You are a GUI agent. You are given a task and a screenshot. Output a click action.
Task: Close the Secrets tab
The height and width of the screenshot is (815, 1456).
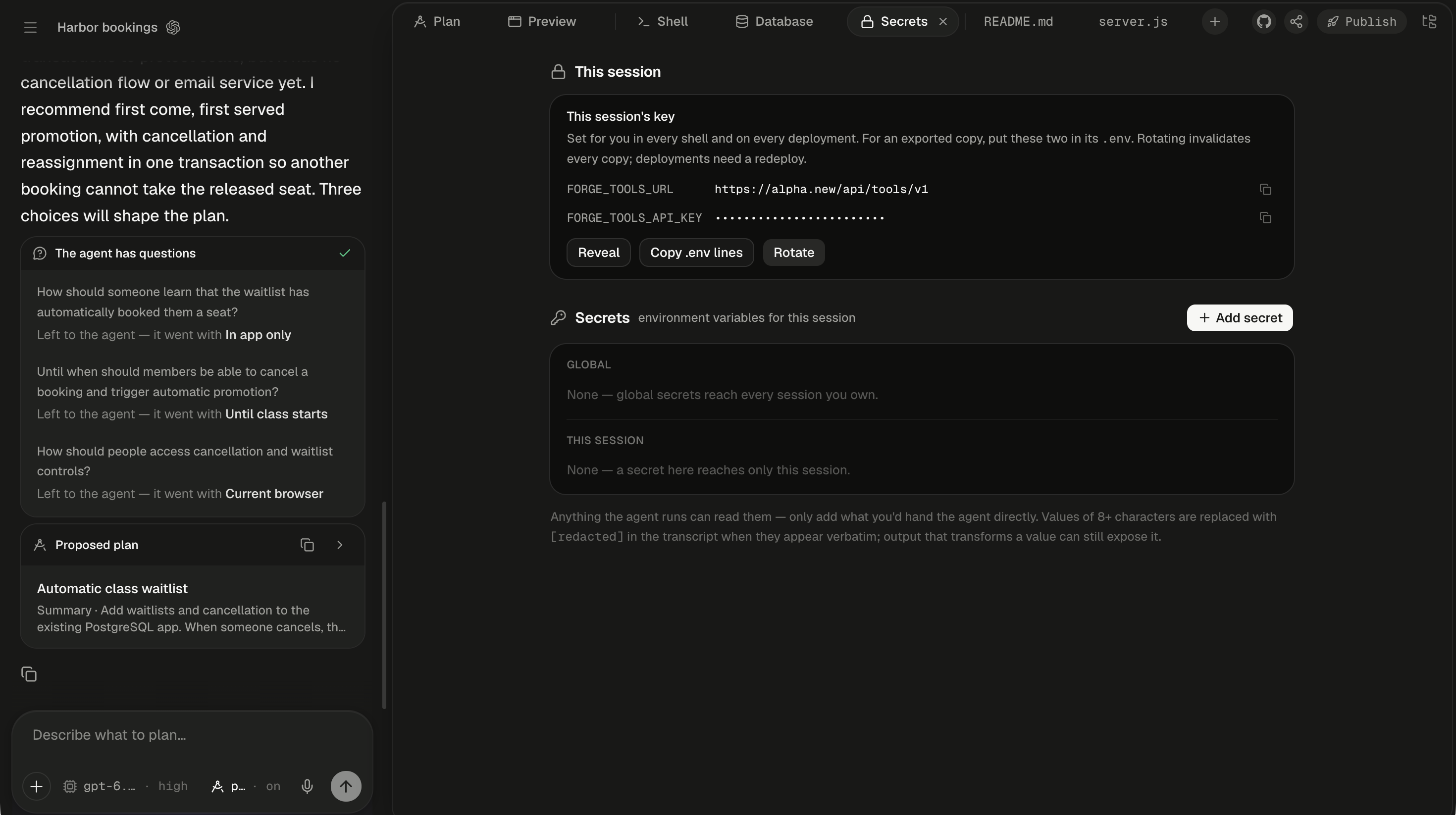943,21
